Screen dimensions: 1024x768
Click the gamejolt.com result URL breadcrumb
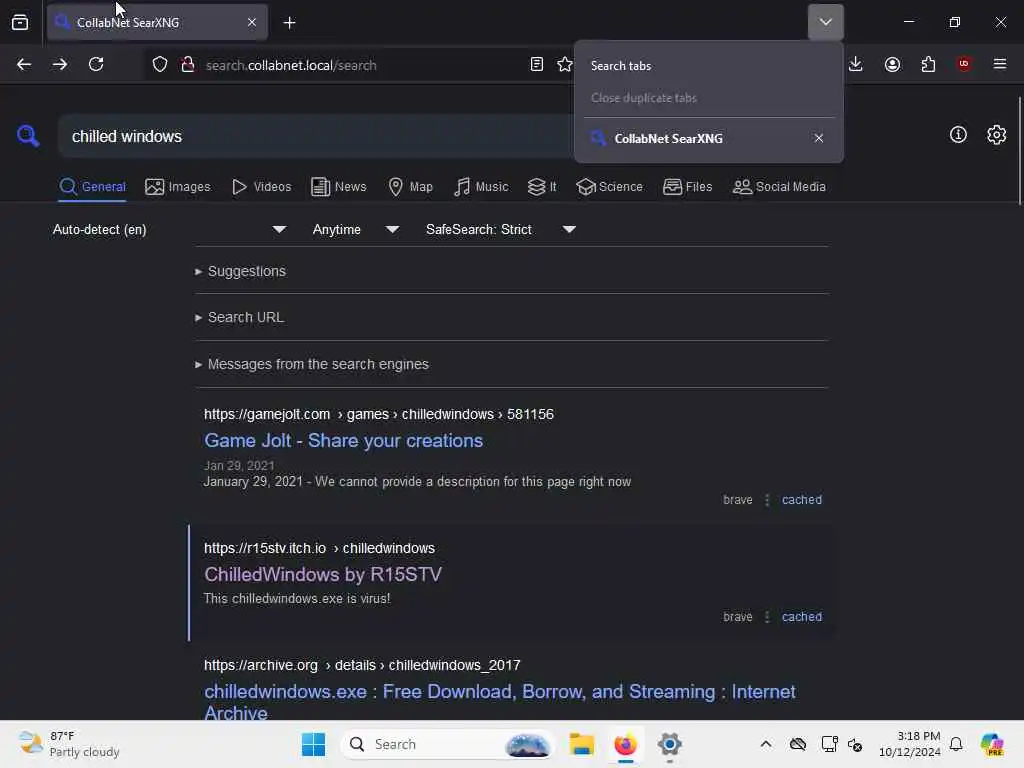tap(379, 414)
